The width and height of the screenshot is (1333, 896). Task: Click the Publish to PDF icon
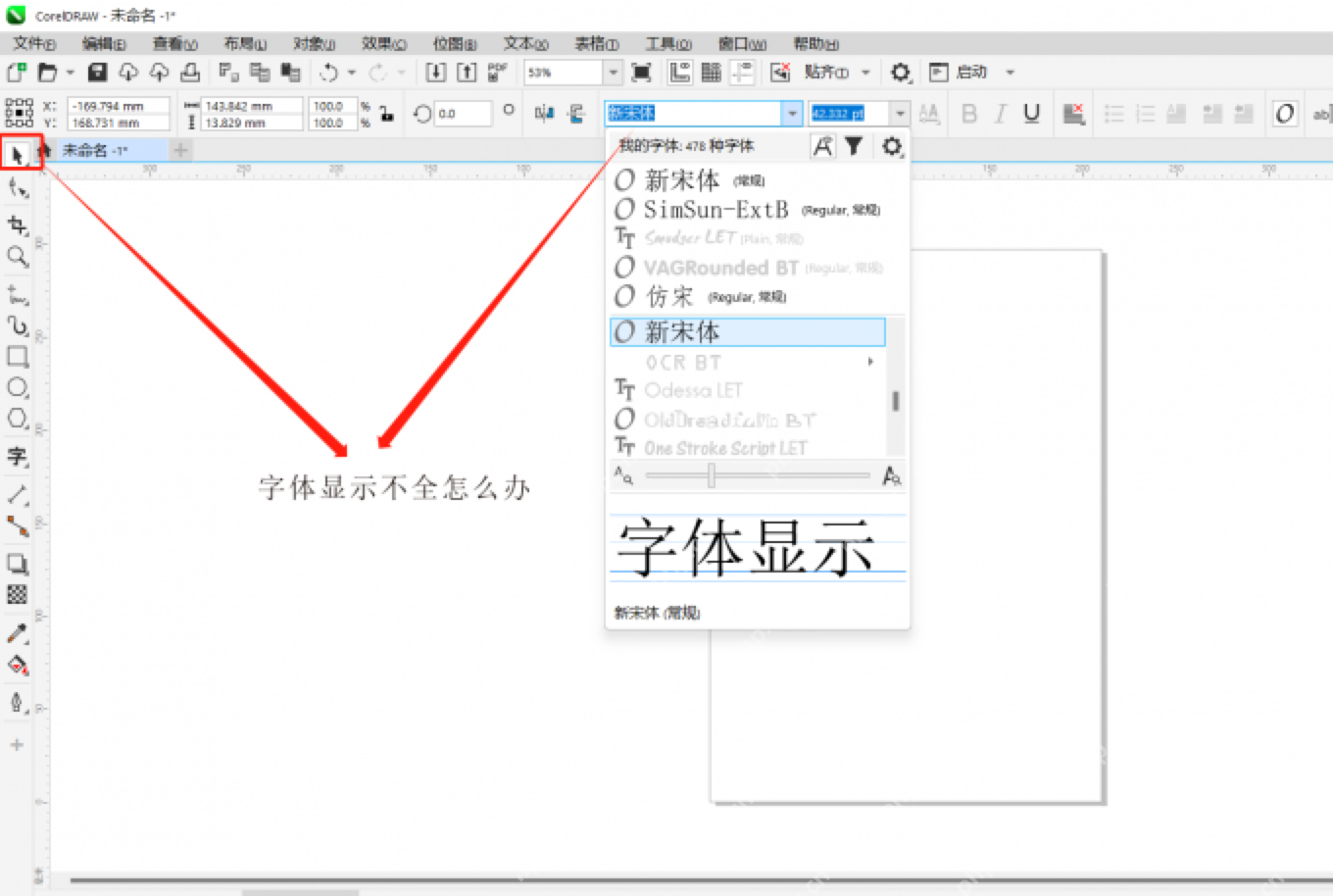click(498, 72)
